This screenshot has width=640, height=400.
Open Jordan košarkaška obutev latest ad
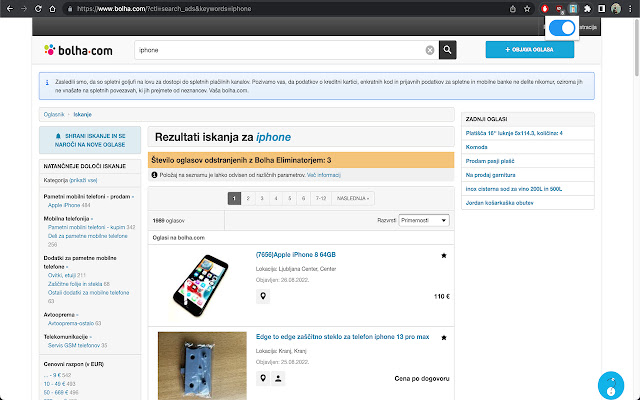(x=499, y=202)
